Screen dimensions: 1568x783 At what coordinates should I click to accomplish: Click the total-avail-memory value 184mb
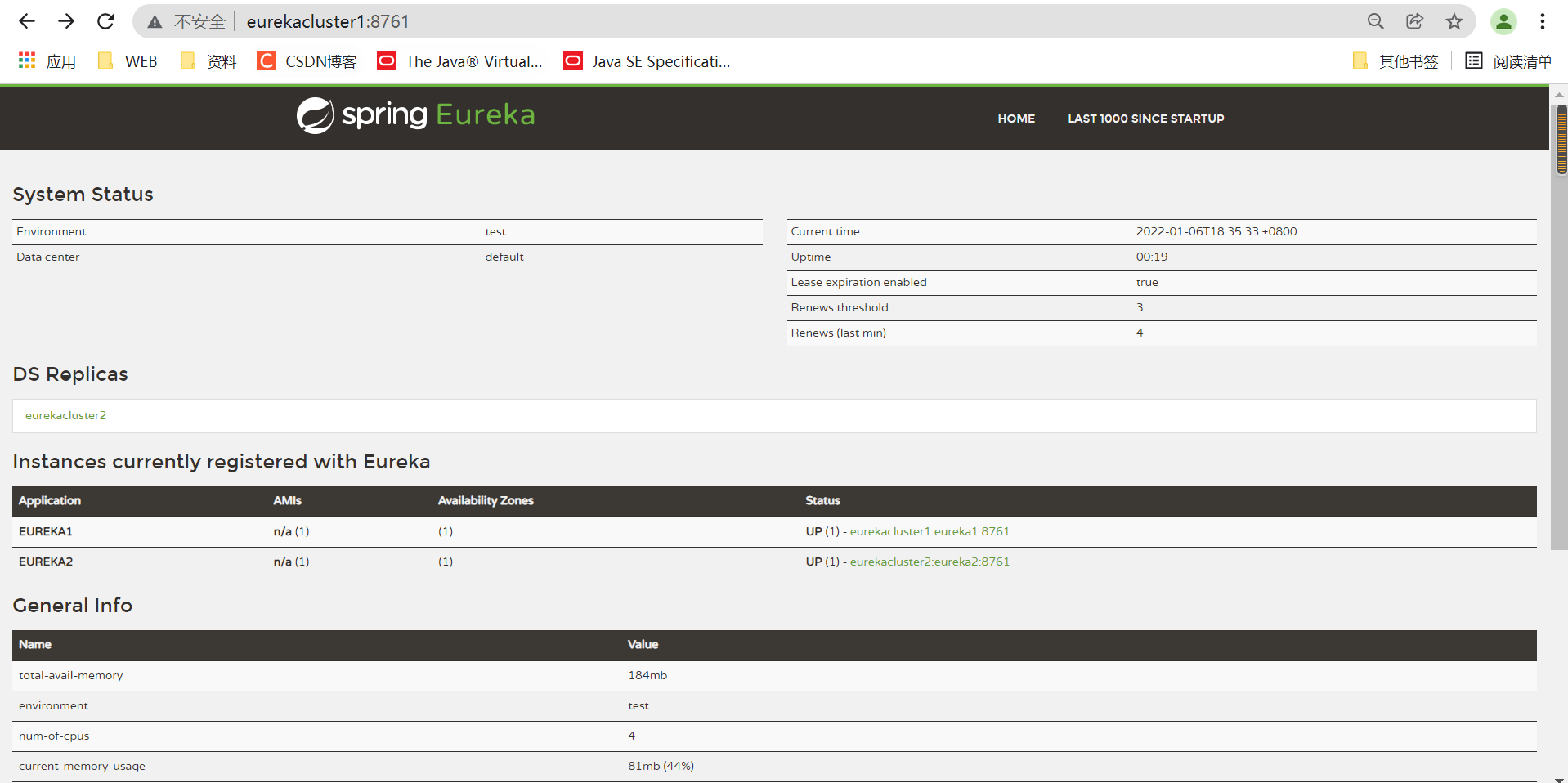pos(647,675)
